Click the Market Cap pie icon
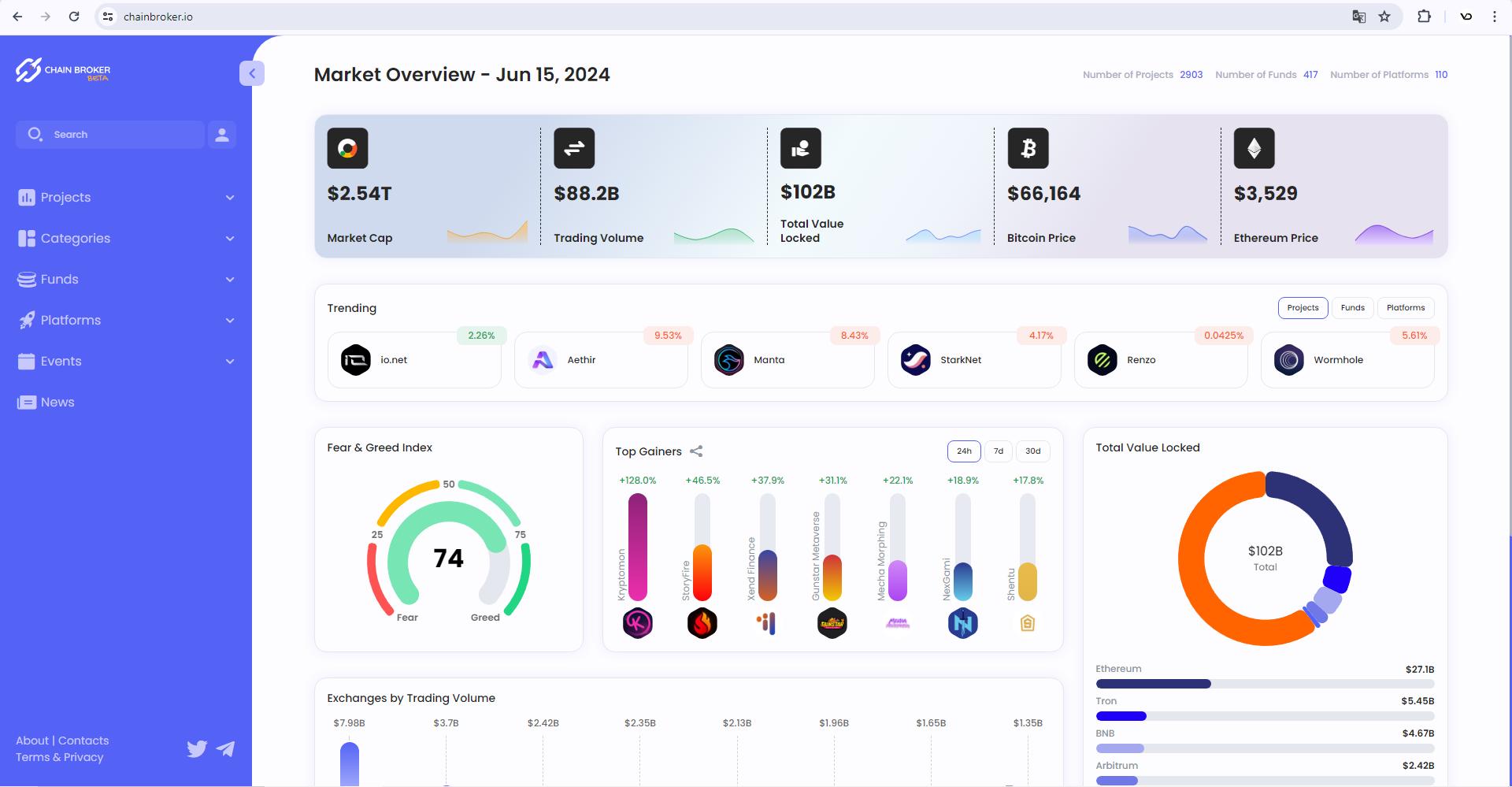 tap(347, 148)
